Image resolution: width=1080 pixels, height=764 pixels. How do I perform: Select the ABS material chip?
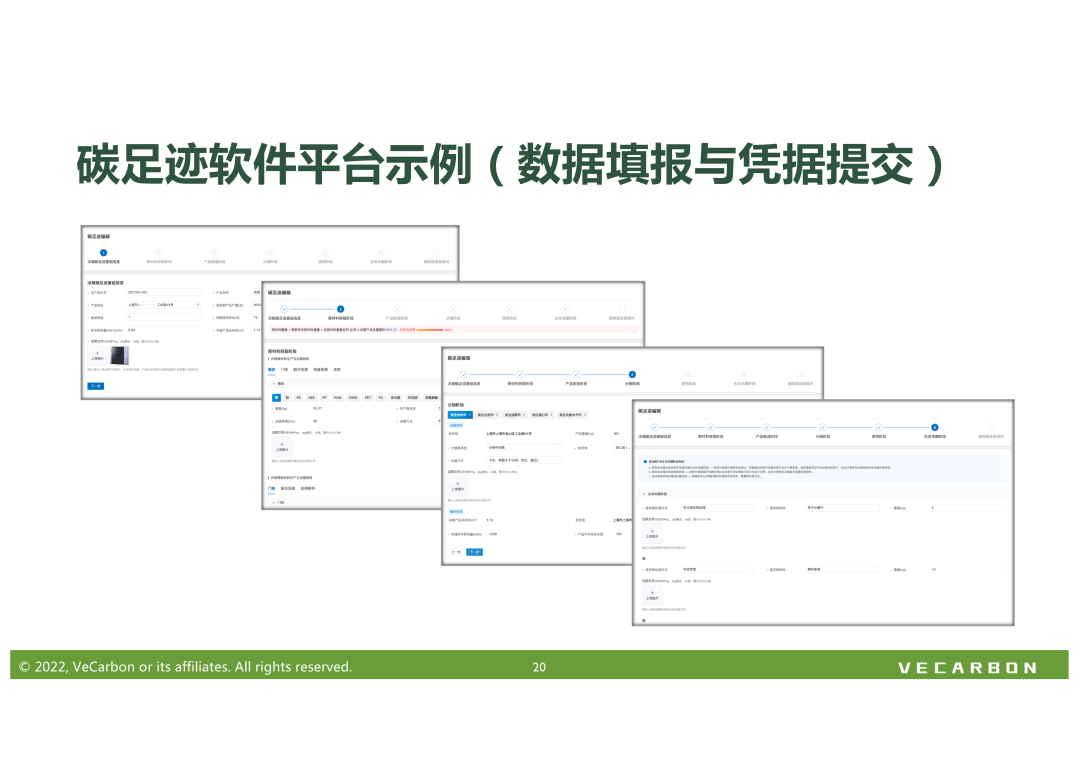pyautogui.click(x=311, y=398)
